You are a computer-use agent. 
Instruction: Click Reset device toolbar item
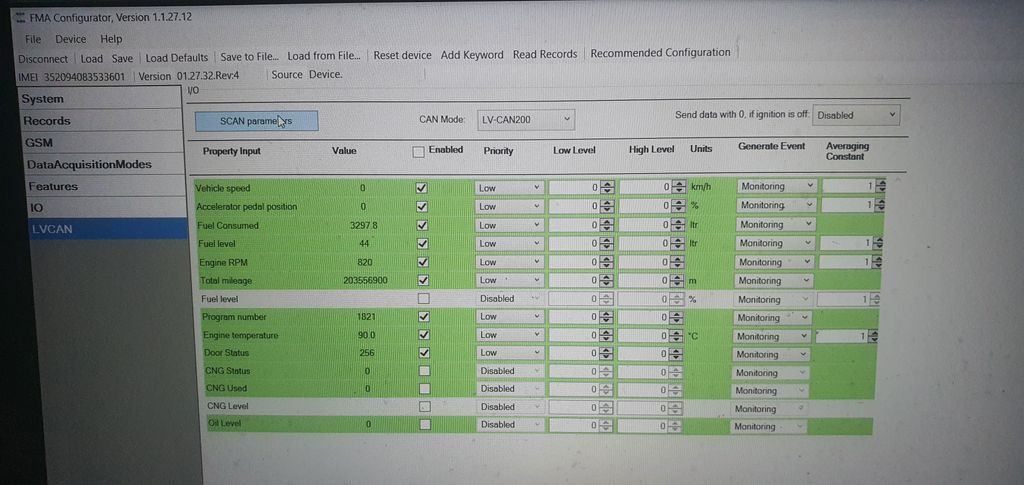coord(402,55)
